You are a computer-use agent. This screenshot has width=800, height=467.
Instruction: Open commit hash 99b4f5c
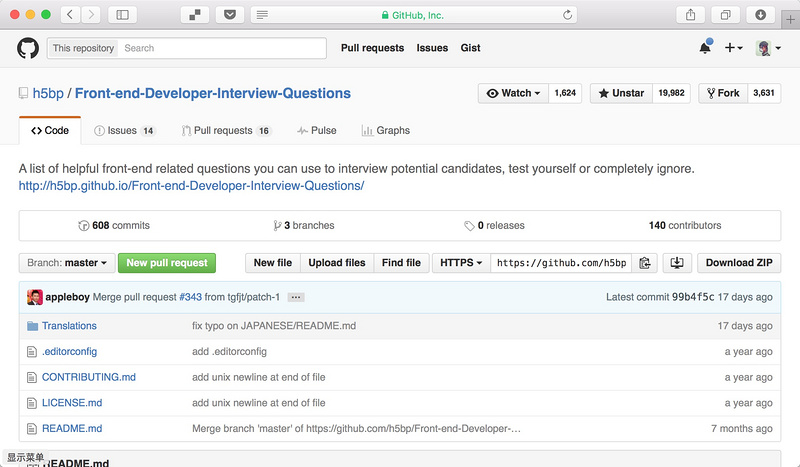point(693,297)
